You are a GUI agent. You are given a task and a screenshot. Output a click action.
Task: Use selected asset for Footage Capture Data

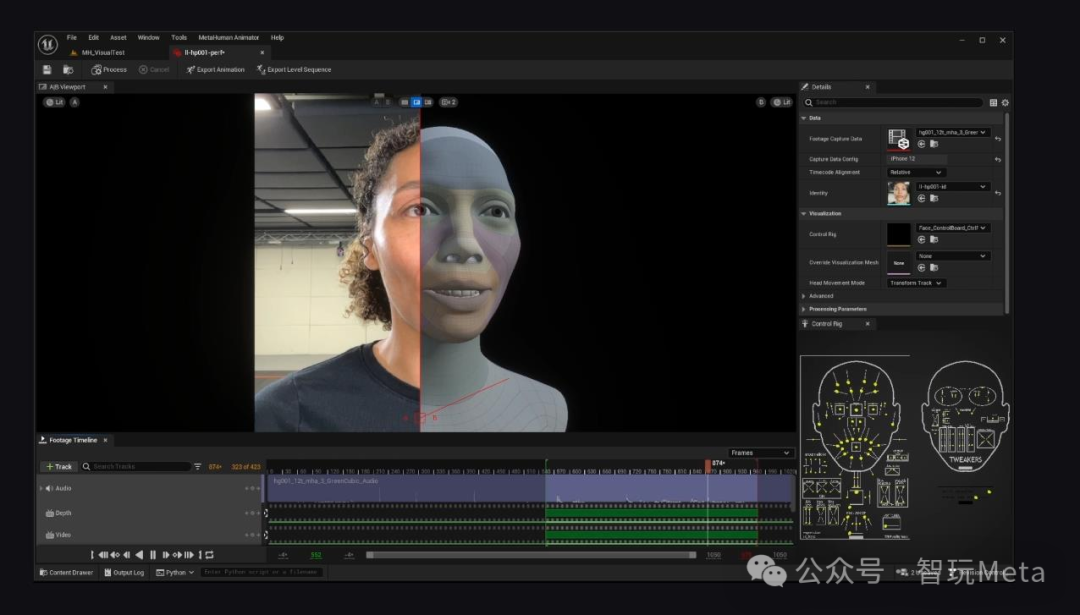tap(922, 144)
